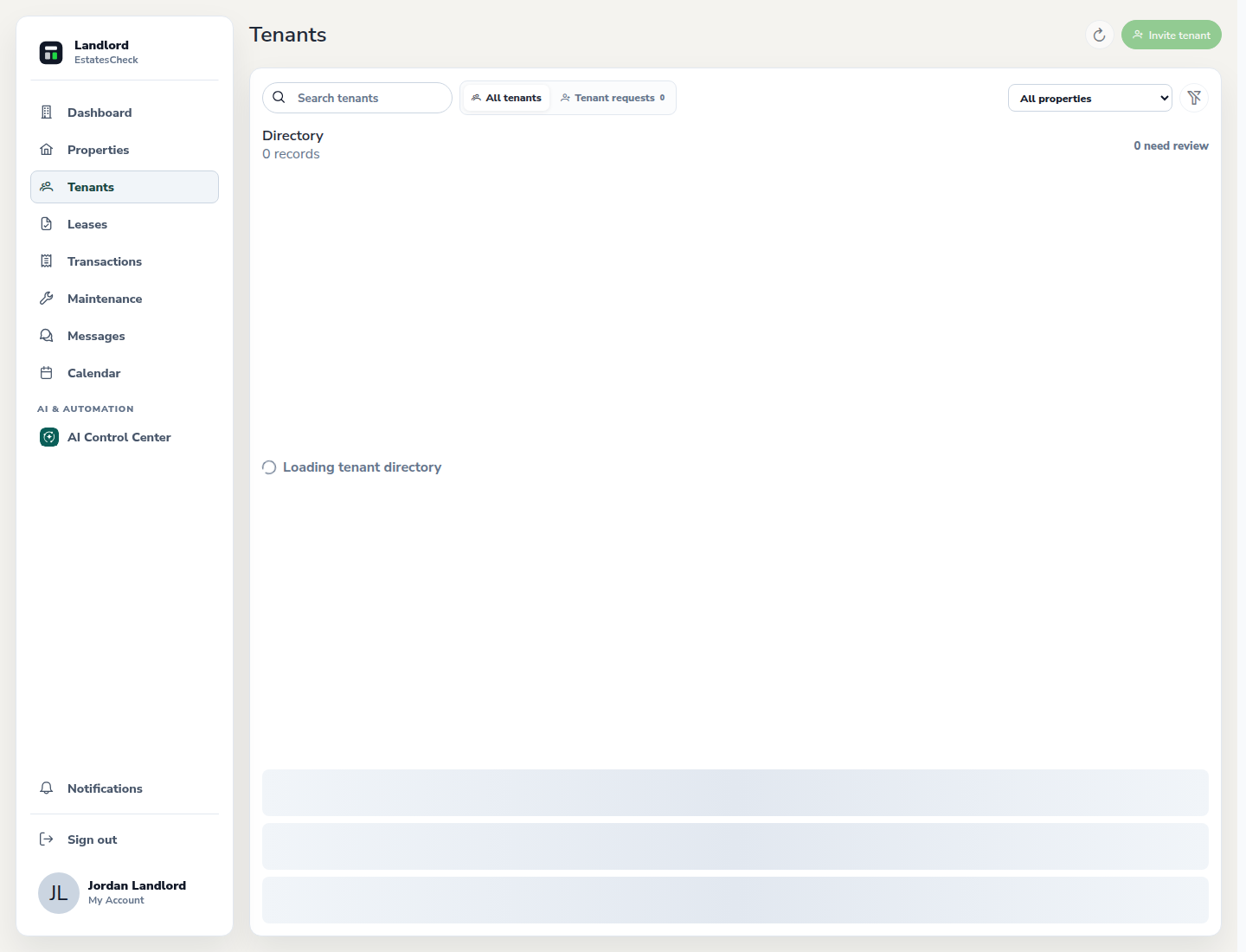
Task: Click the Sign out arrow icon
Action: tap(47, 839)
